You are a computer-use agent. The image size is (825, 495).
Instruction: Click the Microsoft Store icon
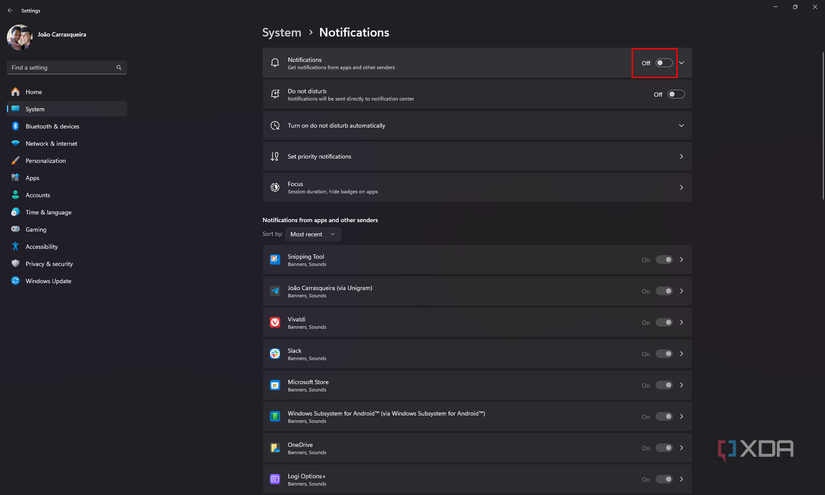(x=275, y=384)
